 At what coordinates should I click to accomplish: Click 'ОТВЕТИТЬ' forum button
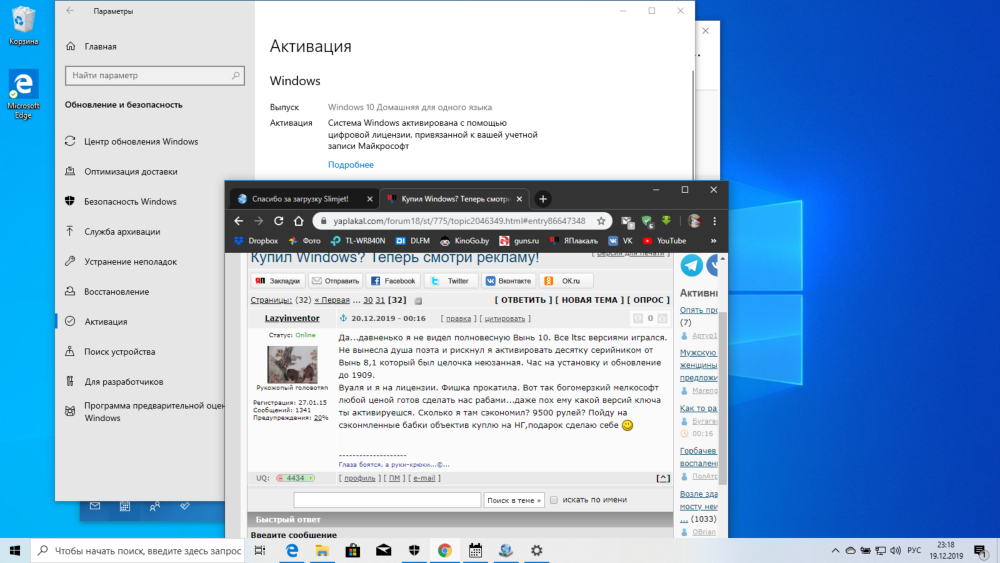(x=524, y=300)
